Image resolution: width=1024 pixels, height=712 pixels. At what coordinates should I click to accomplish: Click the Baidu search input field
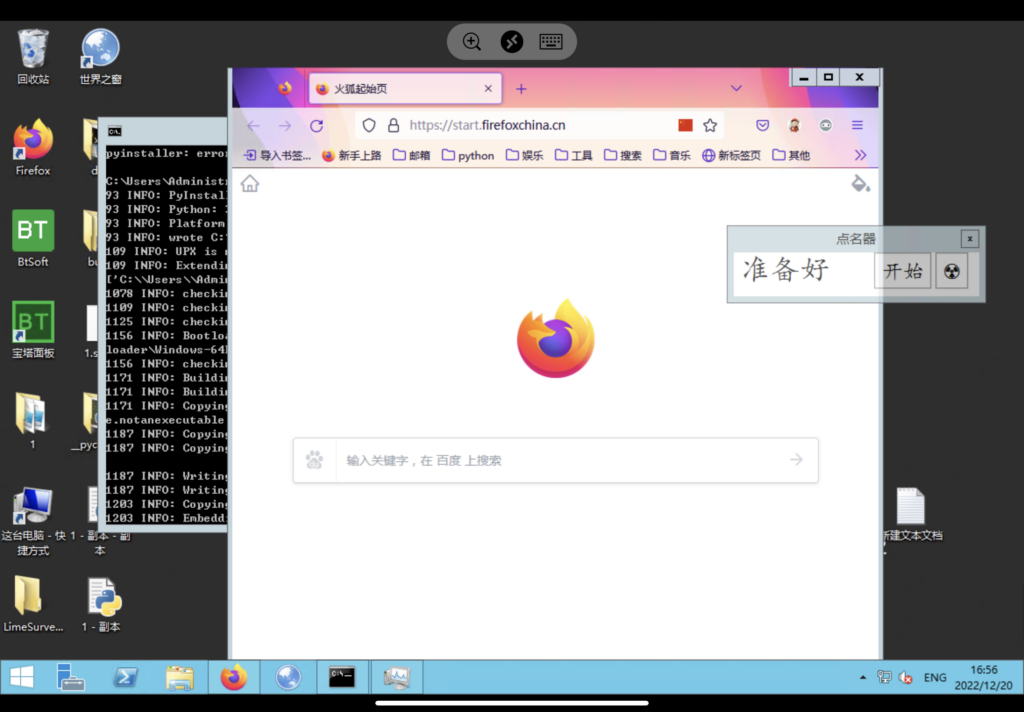pyautogui.click(x=560, y=461)
